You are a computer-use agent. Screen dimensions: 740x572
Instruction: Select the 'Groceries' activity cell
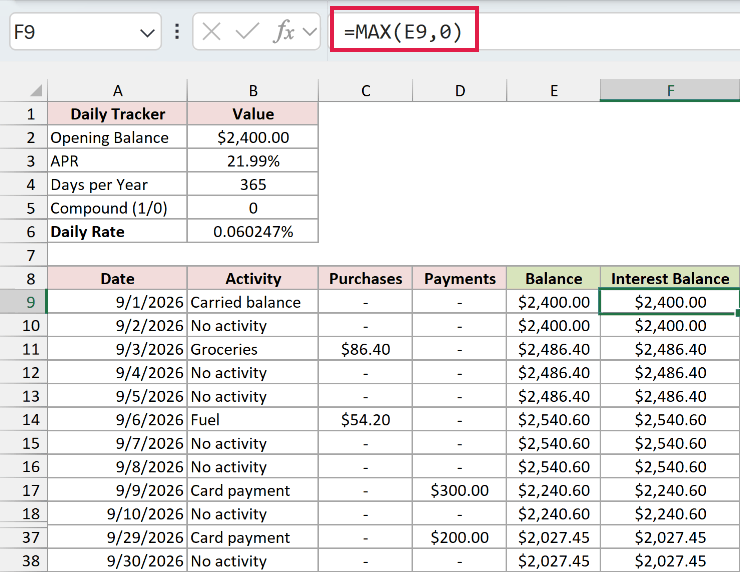coord(253,349)
